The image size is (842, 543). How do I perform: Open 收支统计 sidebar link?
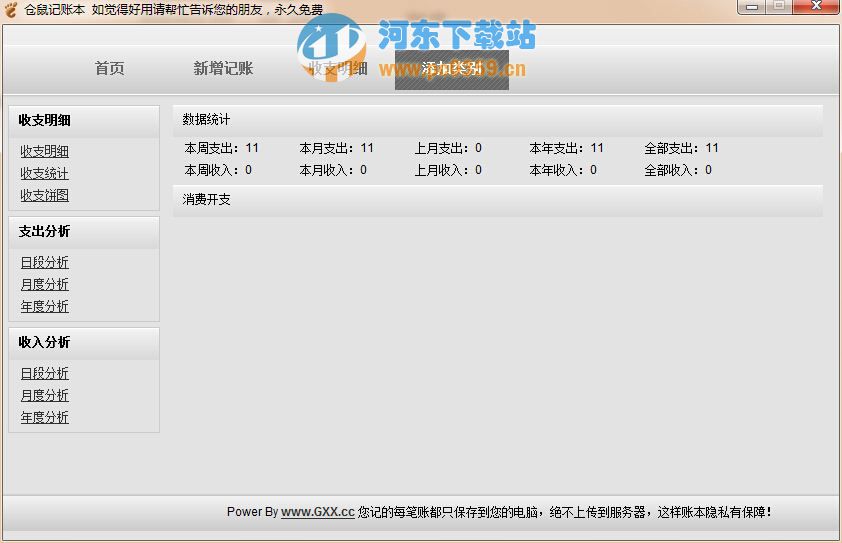[x=45, y=173]
